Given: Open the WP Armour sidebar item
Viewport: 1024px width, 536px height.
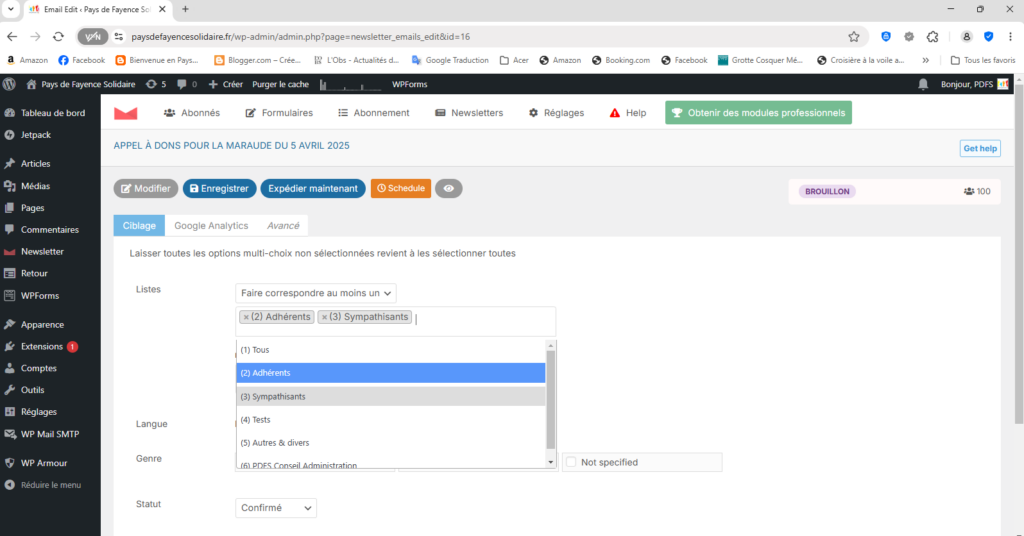Looking at the screenshot, I should pyautogui.click(x=44, y=463).
